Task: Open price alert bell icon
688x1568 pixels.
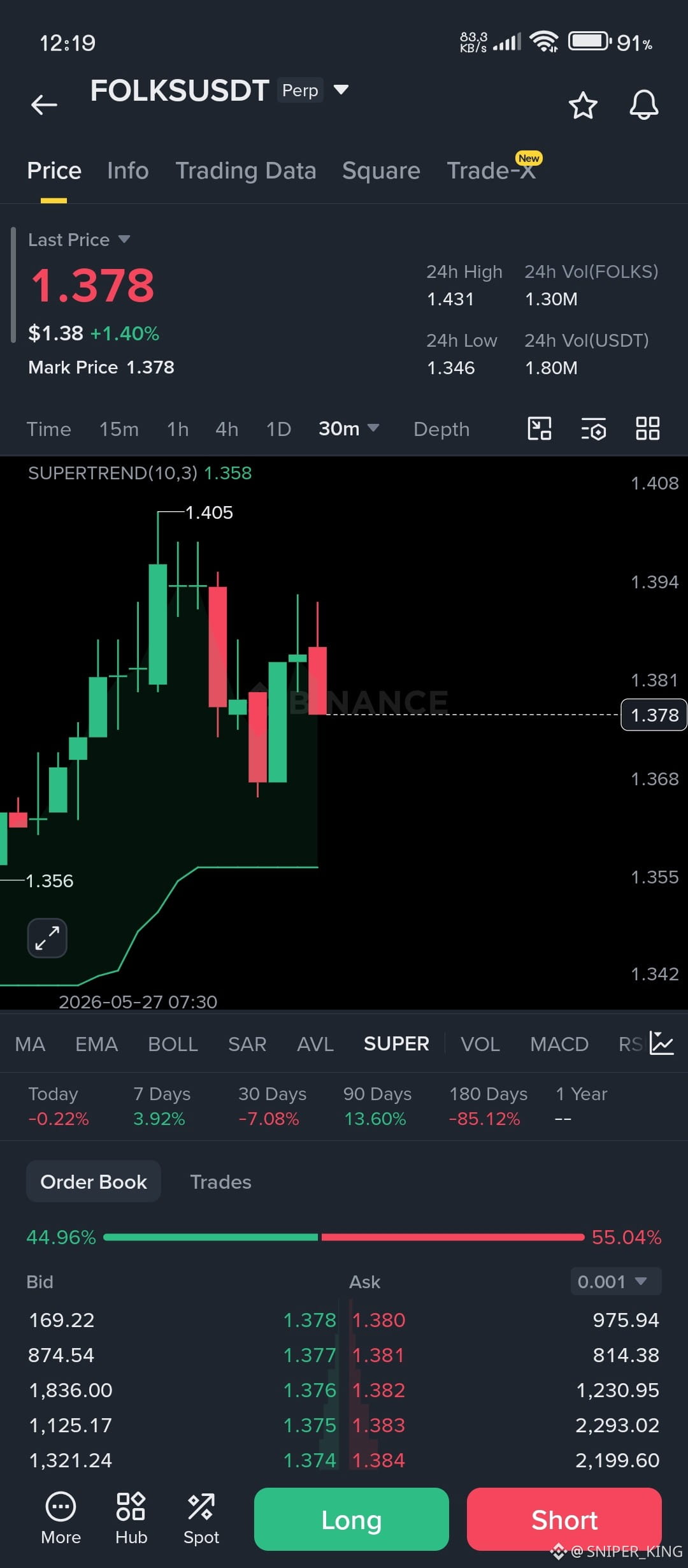Action: tap(644, 105)
